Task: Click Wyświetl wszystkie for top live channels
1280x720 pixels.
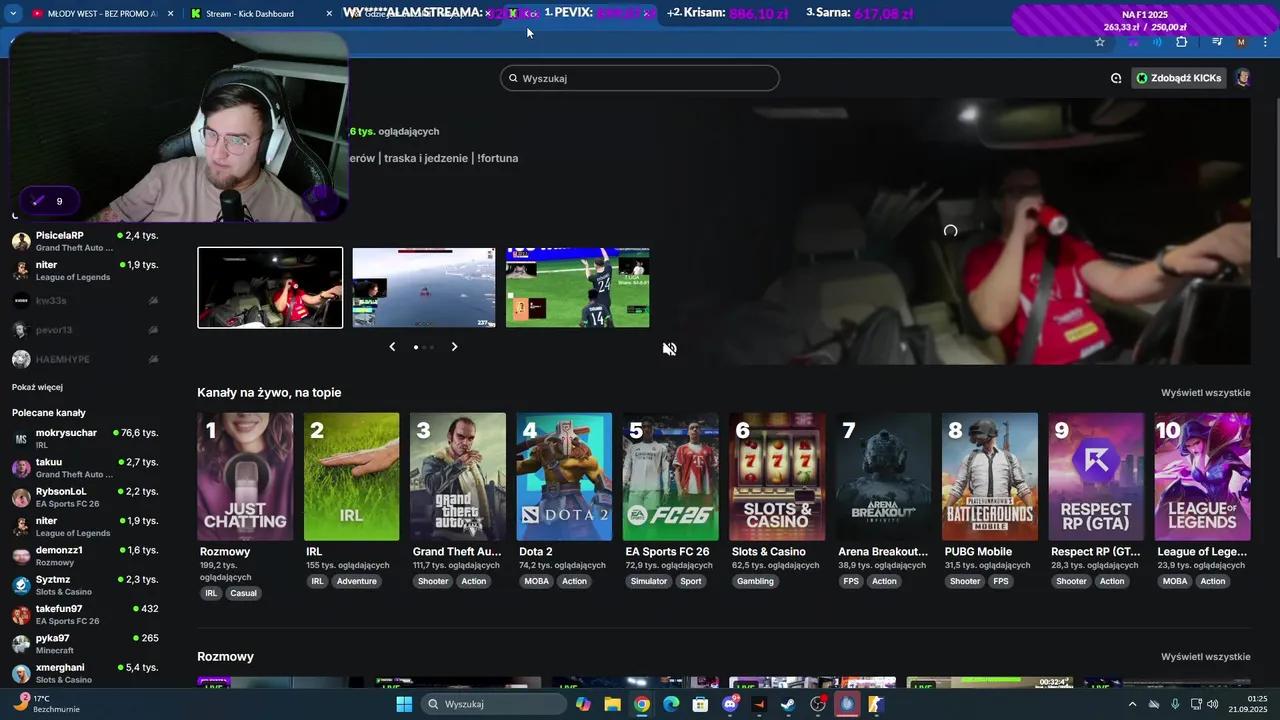Action: coord(1205,393)
